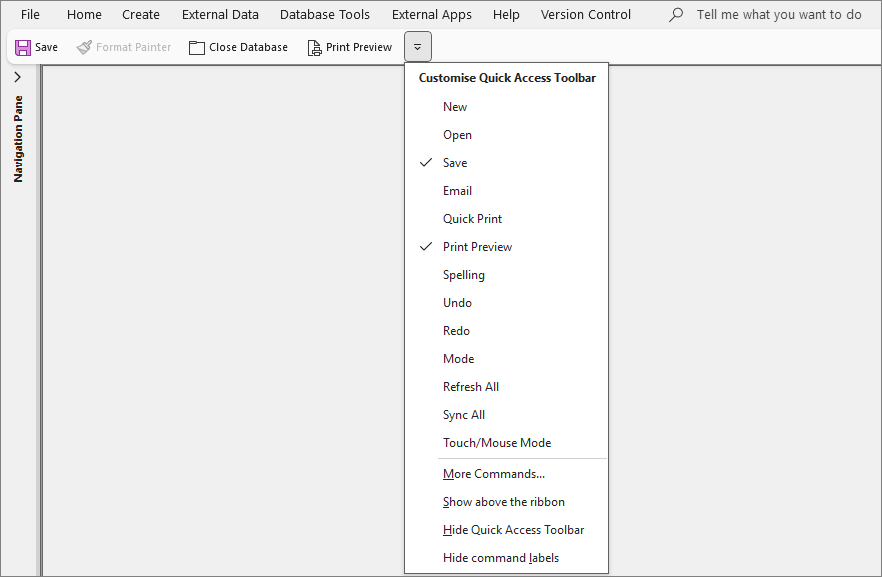This screenshot has height=577, width=882.
Task: Uncheck Save in the customise menu
Action: [x=506, y=163]
